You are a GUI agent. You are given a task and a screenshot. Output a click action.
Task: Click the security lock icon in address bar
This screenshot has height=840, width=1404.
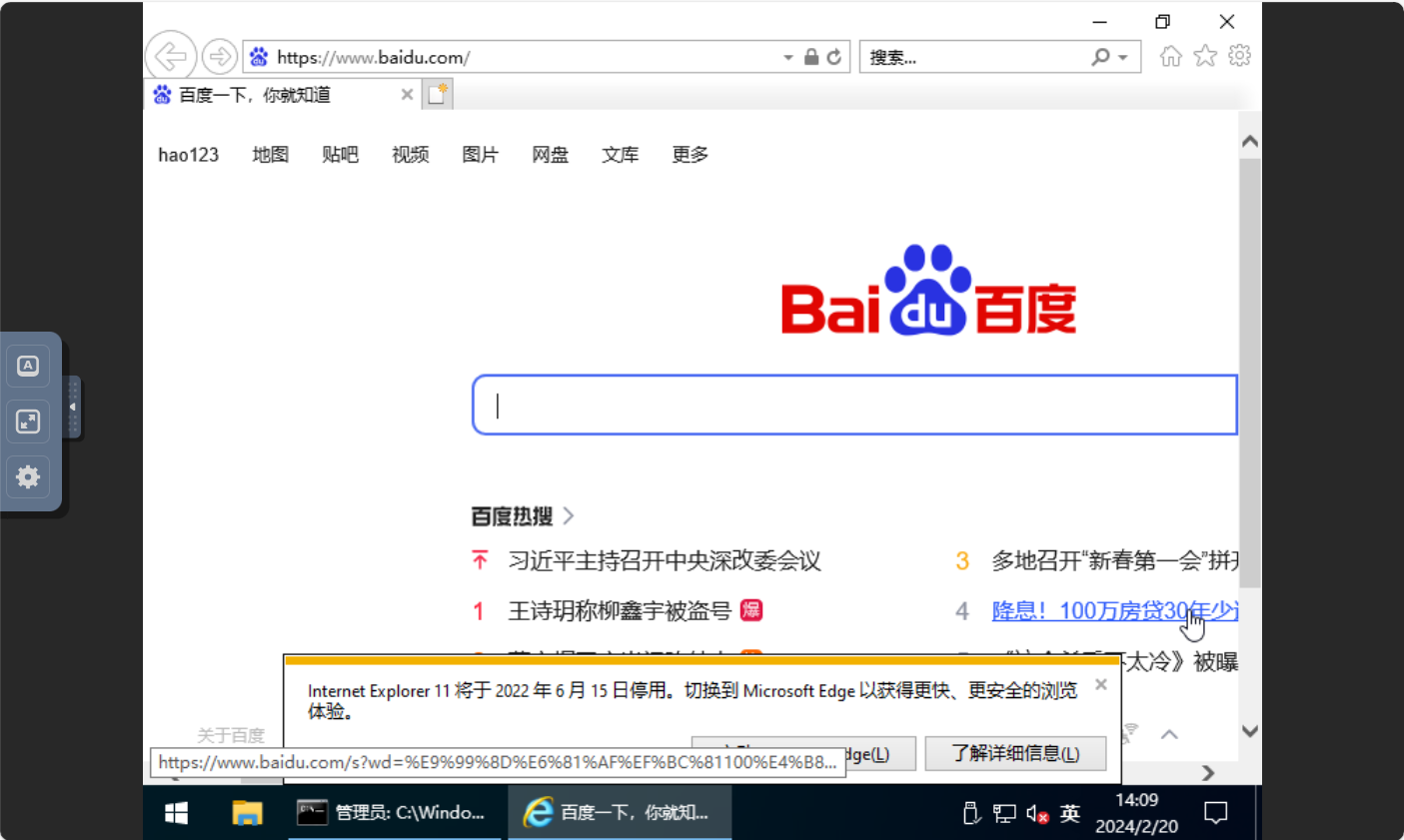click(x=811, y=57)
